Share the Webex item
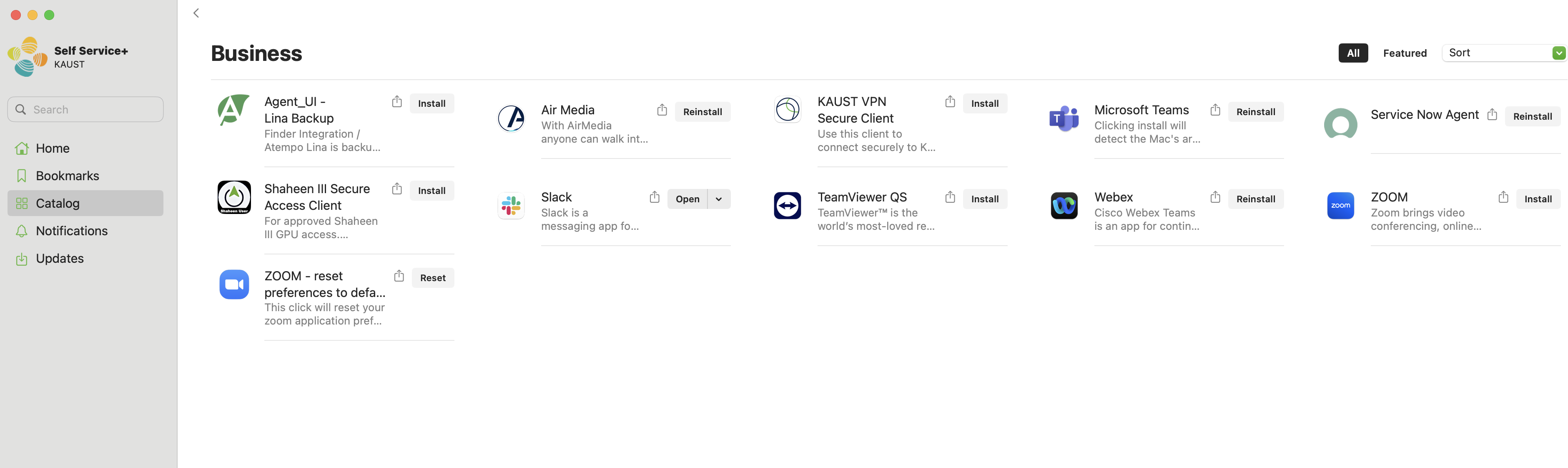Image resolution: width=1568 pixels, height=468 pixels. pyautogui.click(x=1216, y=197)
